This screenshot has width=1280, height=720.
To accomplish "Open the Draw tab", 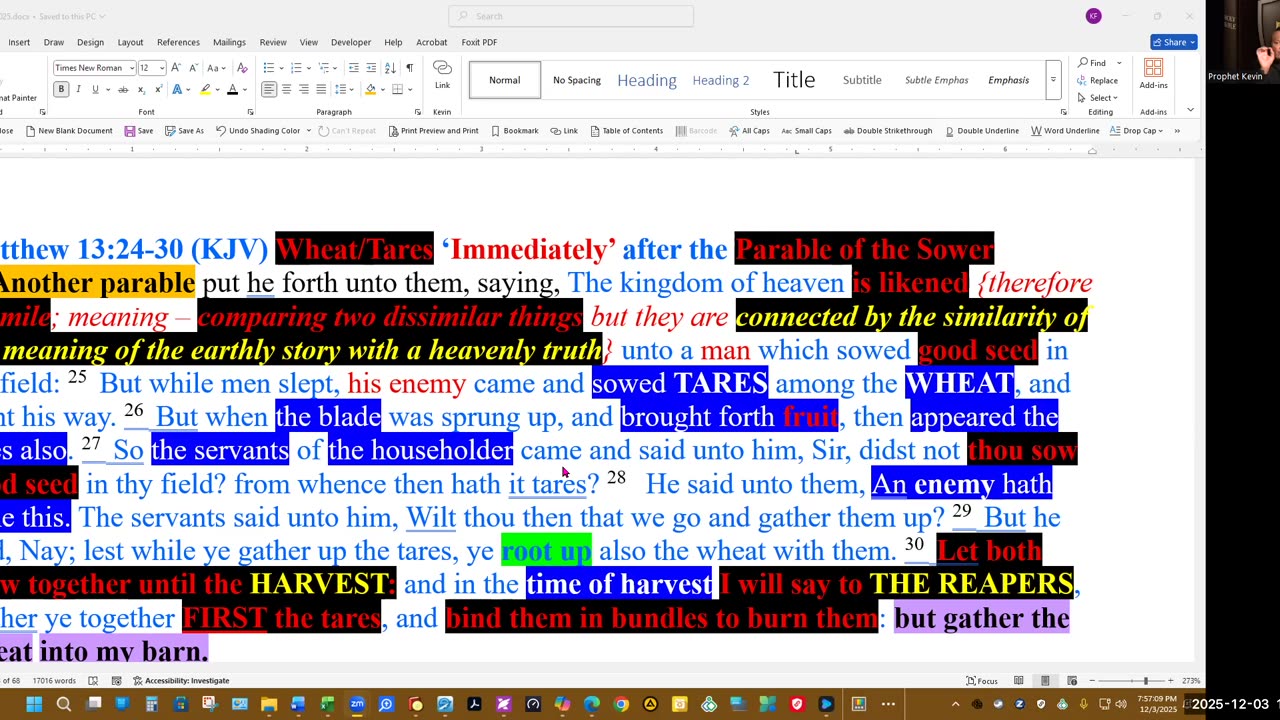I will coord(53,42).
